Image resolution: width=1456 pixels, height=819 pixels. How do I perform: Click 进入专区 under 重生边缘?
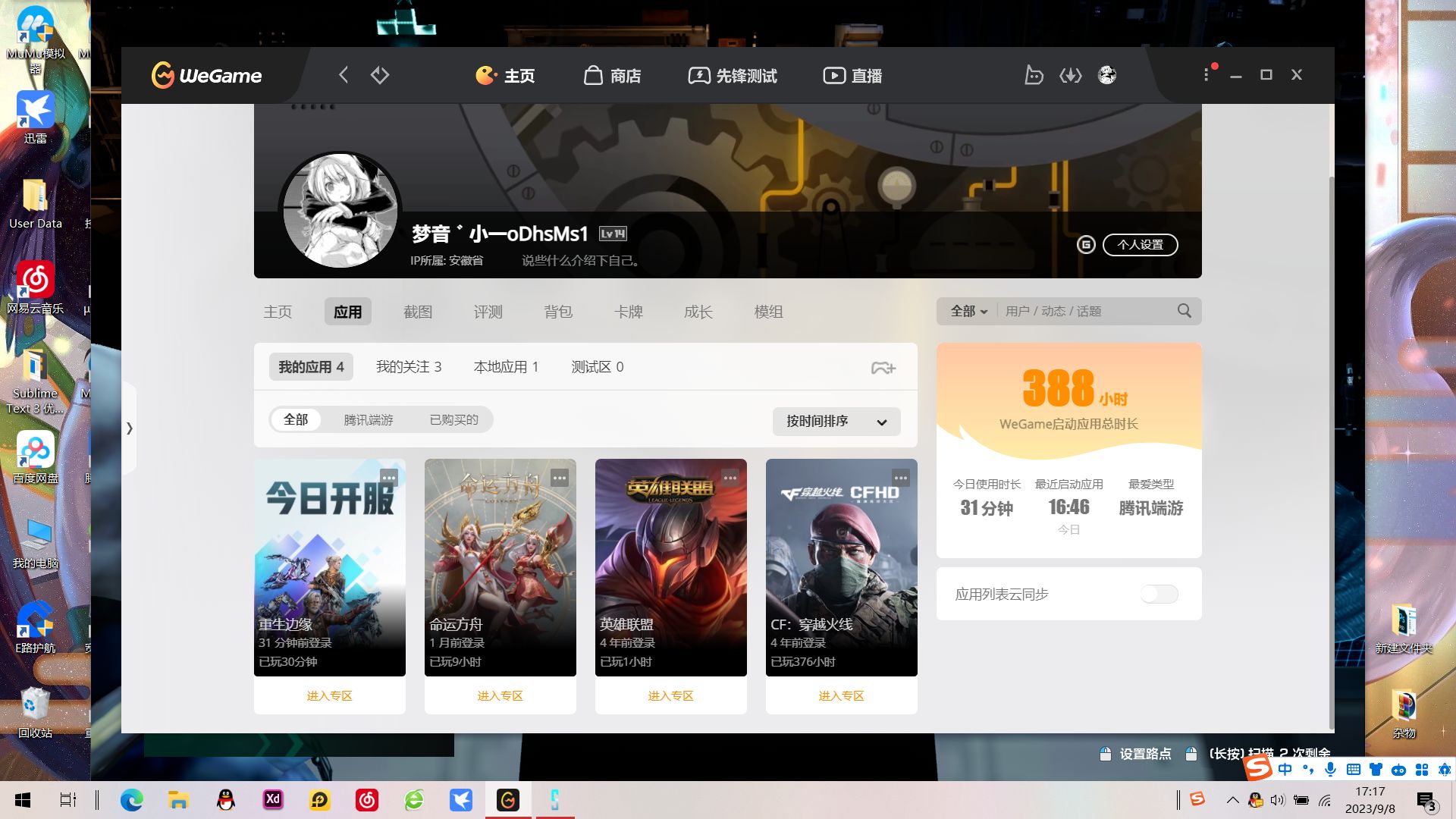click(x=330, y=695)
